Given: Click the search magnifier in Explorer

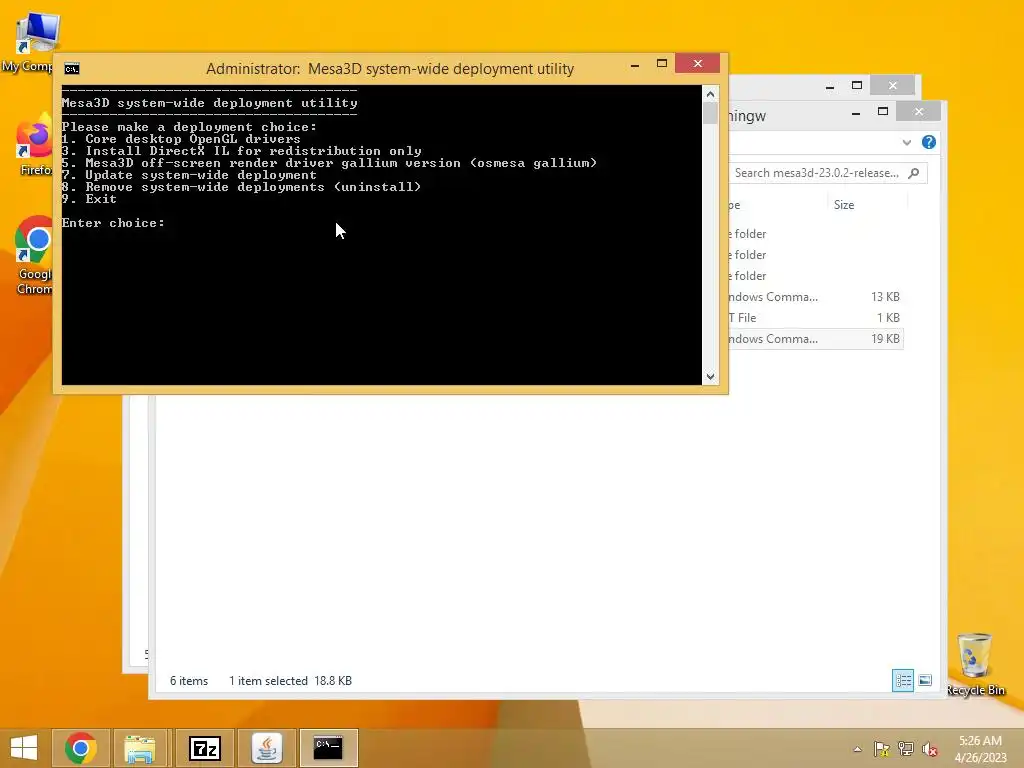Looking at the screenshot, I should coord(914,173).
